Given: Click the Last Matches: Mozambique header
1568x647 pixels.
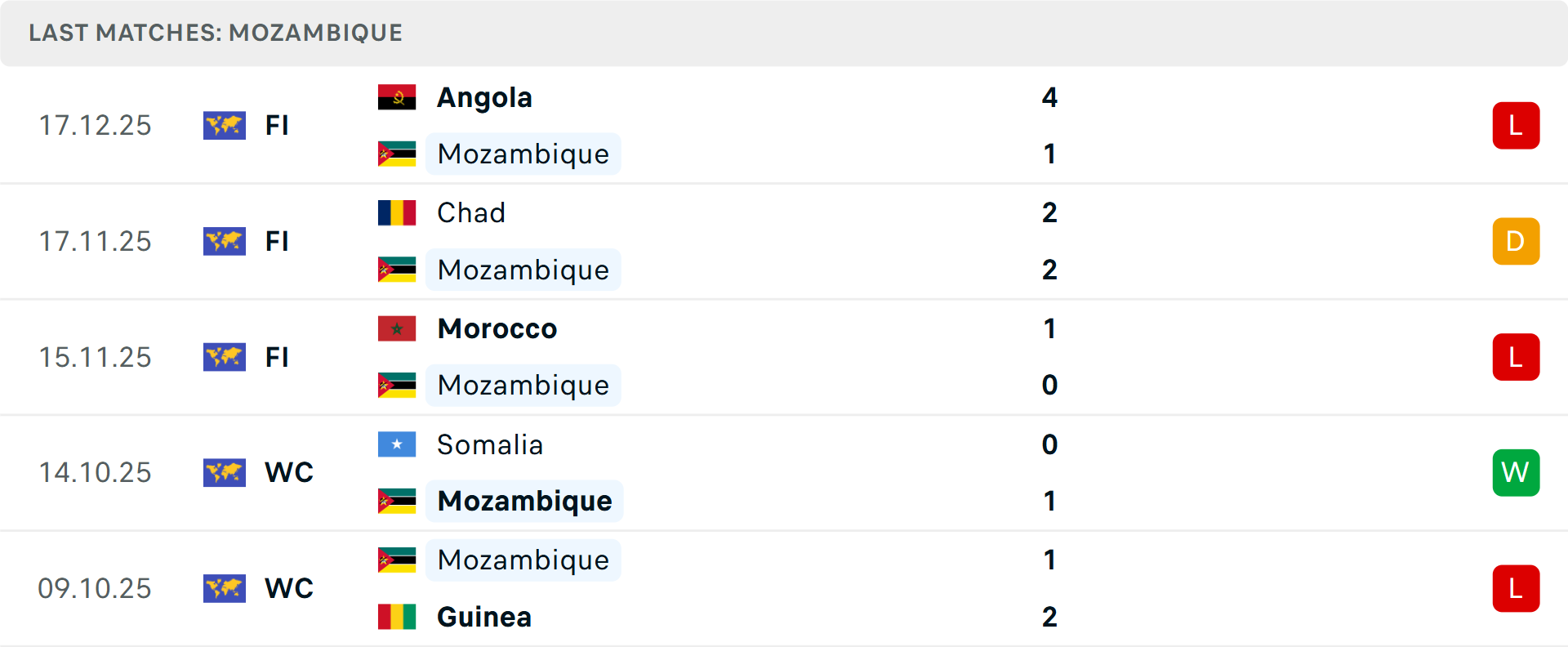Looking at the screenshot, I should point(216,33).
